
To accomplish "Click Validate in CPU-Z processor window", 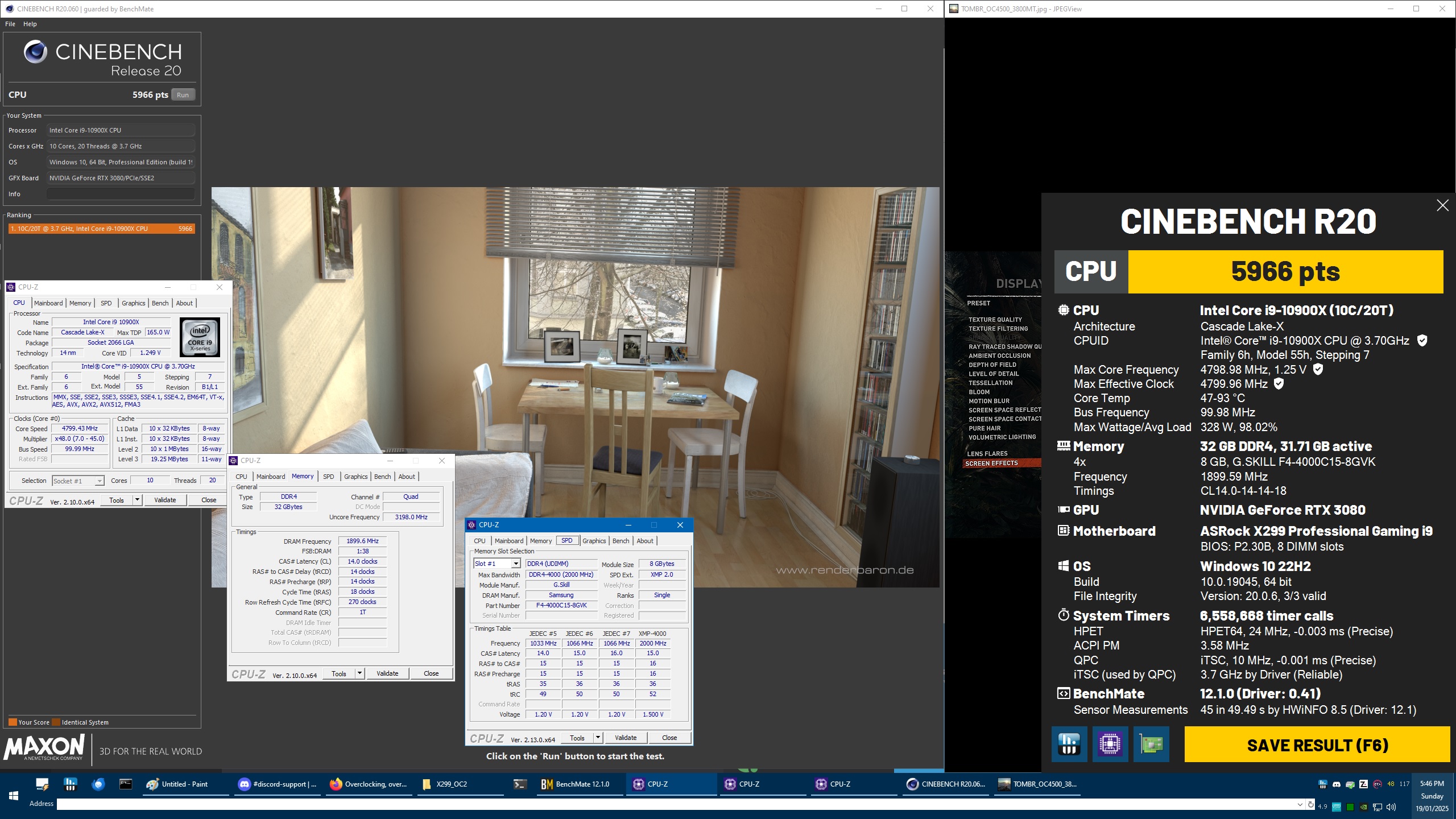I will 165,500.
